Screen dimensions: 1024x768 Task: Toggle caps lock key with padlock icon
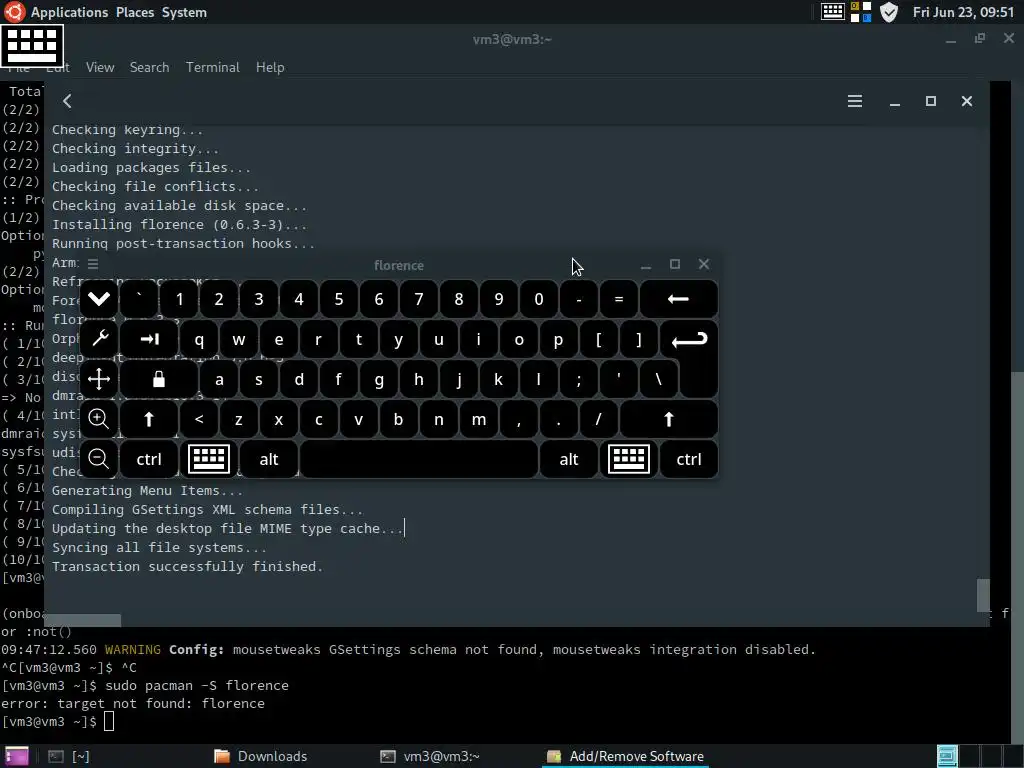[159, 379]
